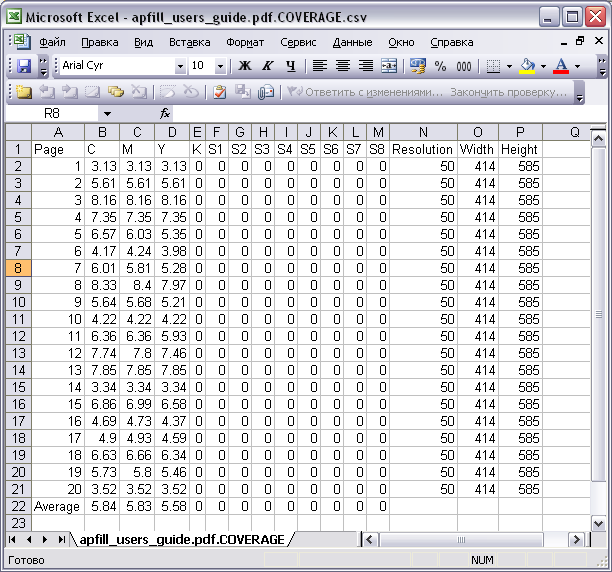Toggle italic К formatting

267,66
